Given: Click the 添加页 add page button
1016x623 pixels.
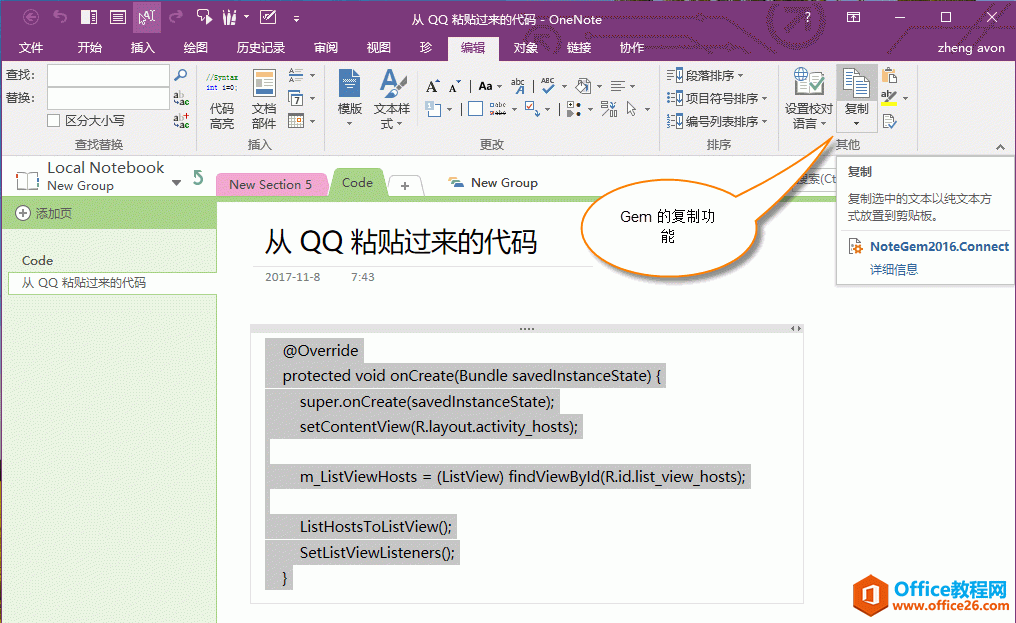Looking at the screenshot, I should click(44, 213).
